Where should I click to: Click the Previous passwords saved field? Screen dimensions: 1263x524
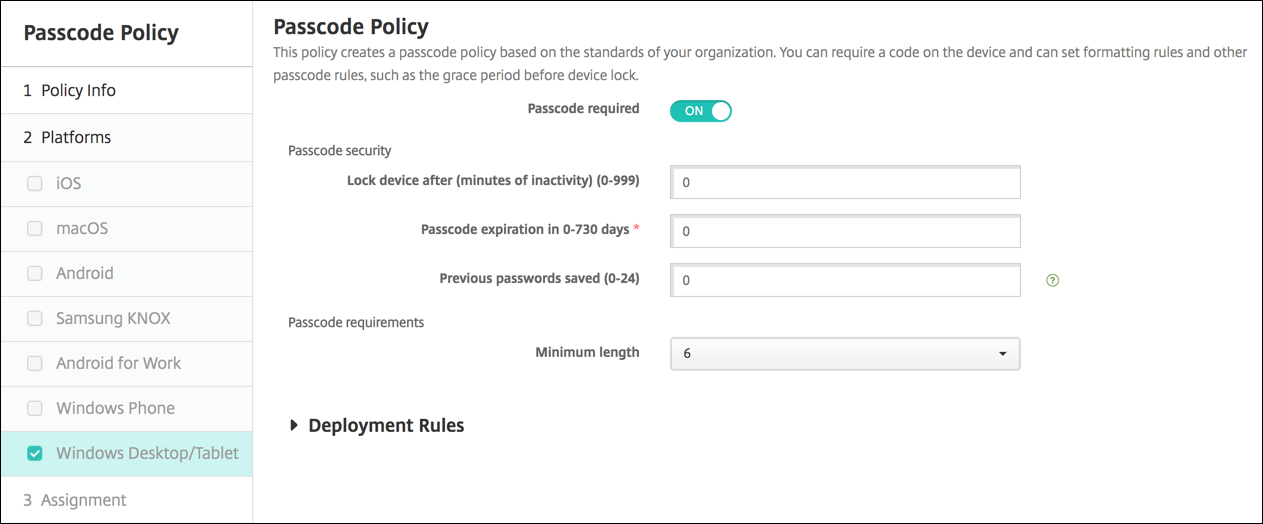[x=845, y=281]
